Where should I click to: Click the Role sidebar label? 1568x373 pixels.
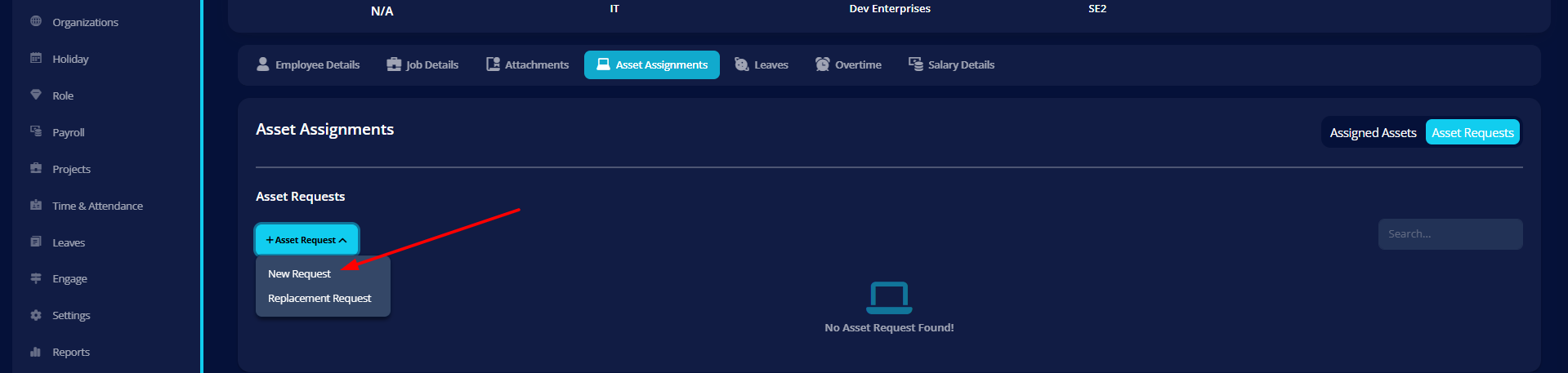(x=63, y=95)
